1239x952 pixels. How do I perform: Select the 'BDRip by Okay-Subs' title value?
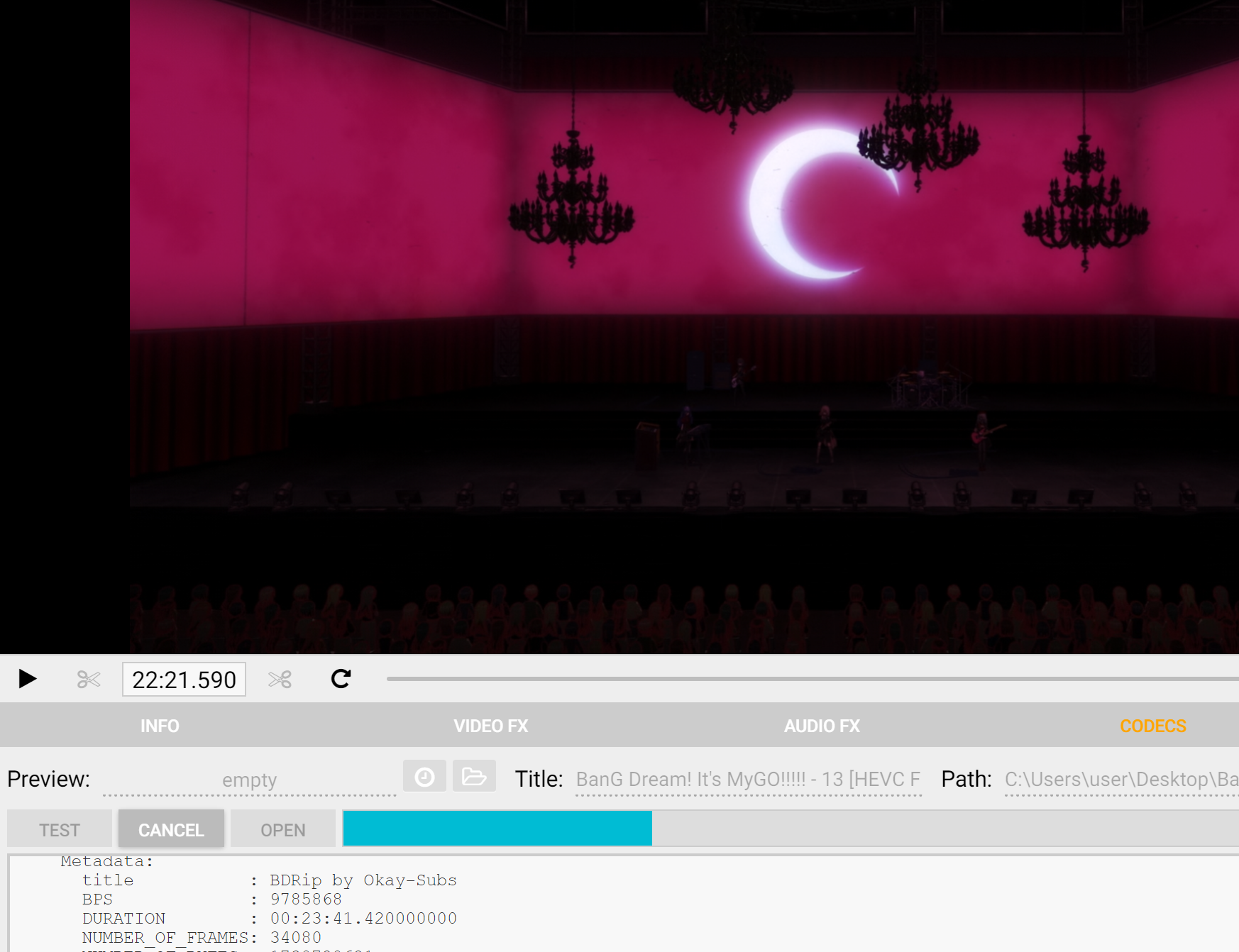coord(363,880)
